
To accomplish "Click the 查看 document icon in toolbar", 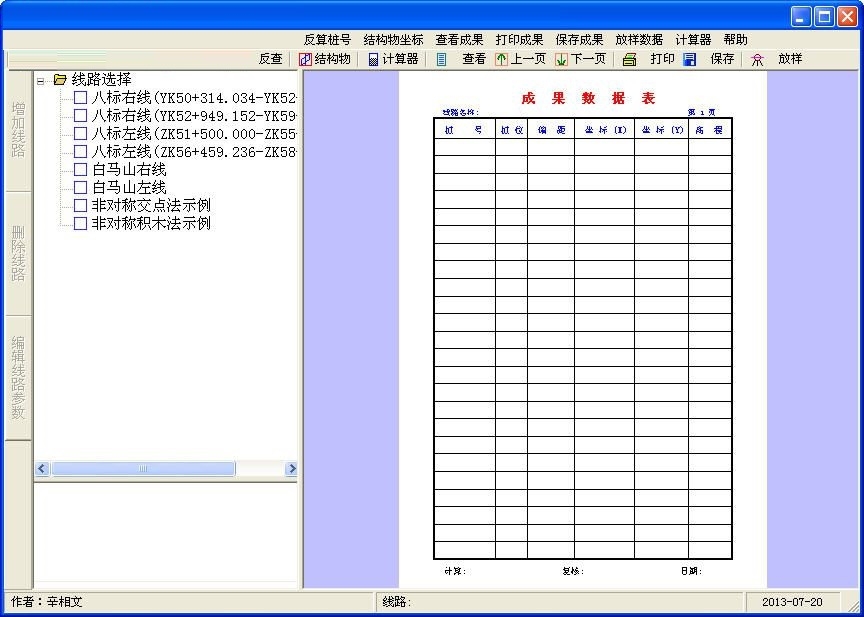I will click(441, 59).
